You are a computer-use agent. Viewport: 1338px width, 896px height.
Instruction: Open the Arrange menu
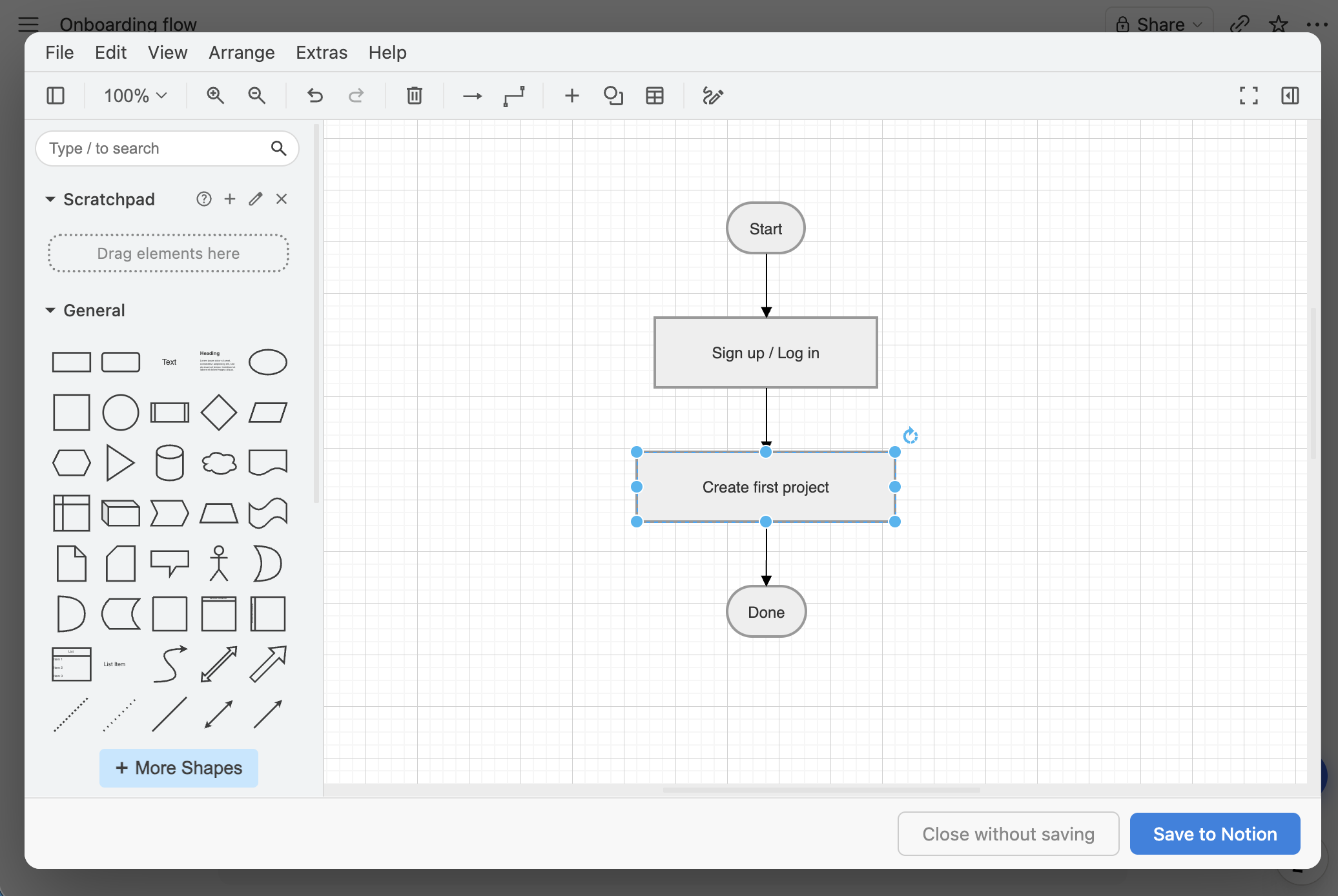tap(242, 52)
